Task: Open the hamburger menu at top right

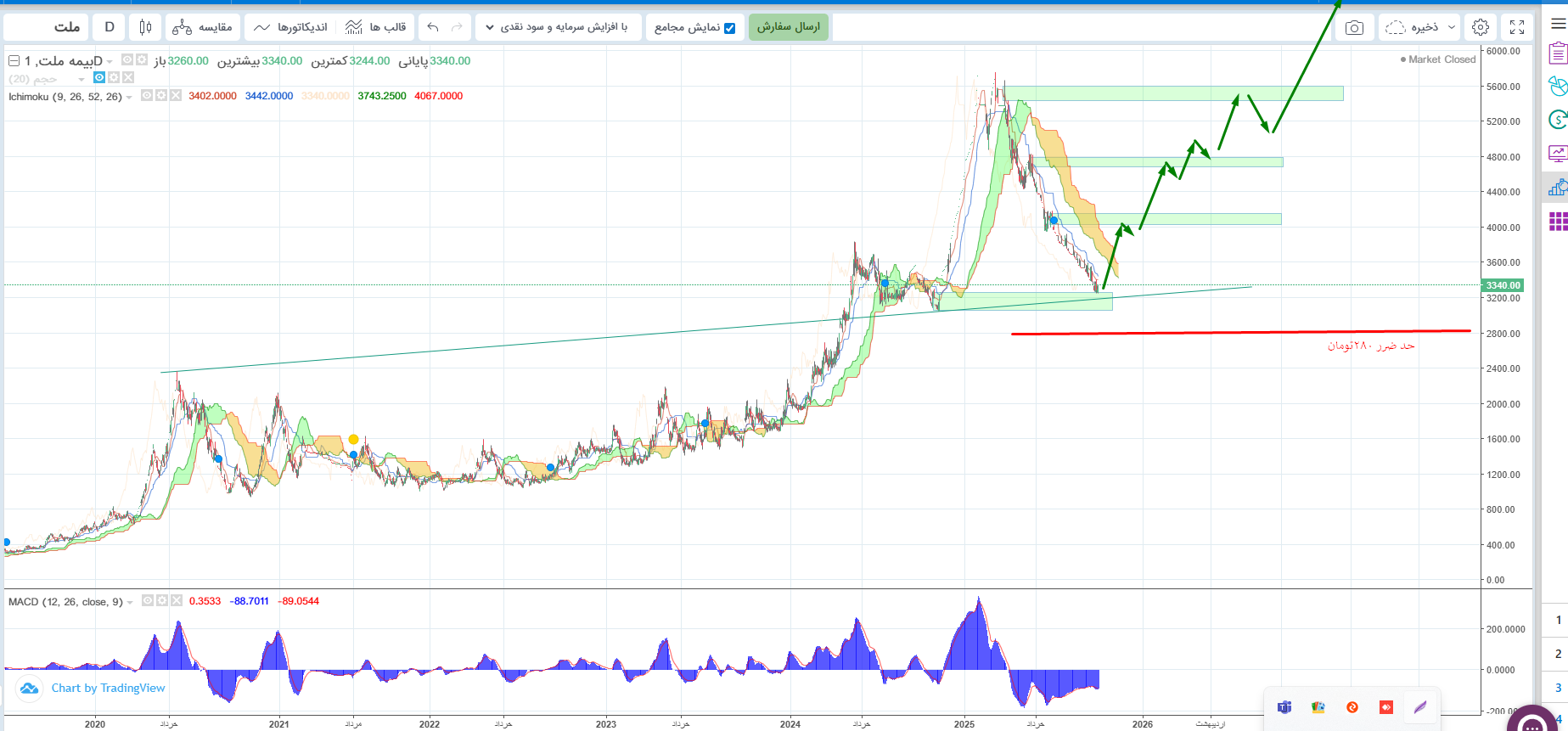Action: click(x=1558, y=24)
